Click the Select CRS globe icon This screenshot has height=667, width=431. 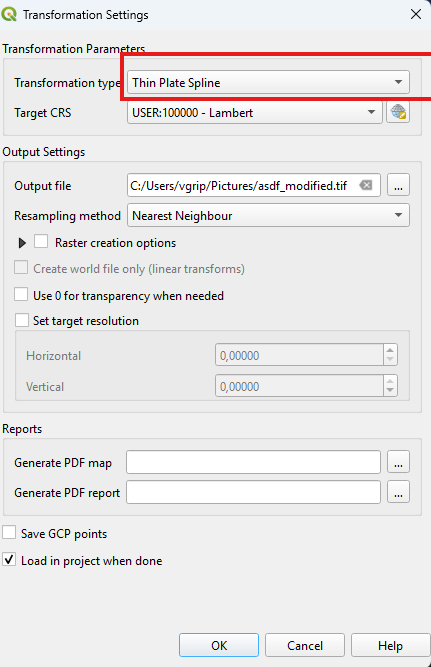coord(398,112)
